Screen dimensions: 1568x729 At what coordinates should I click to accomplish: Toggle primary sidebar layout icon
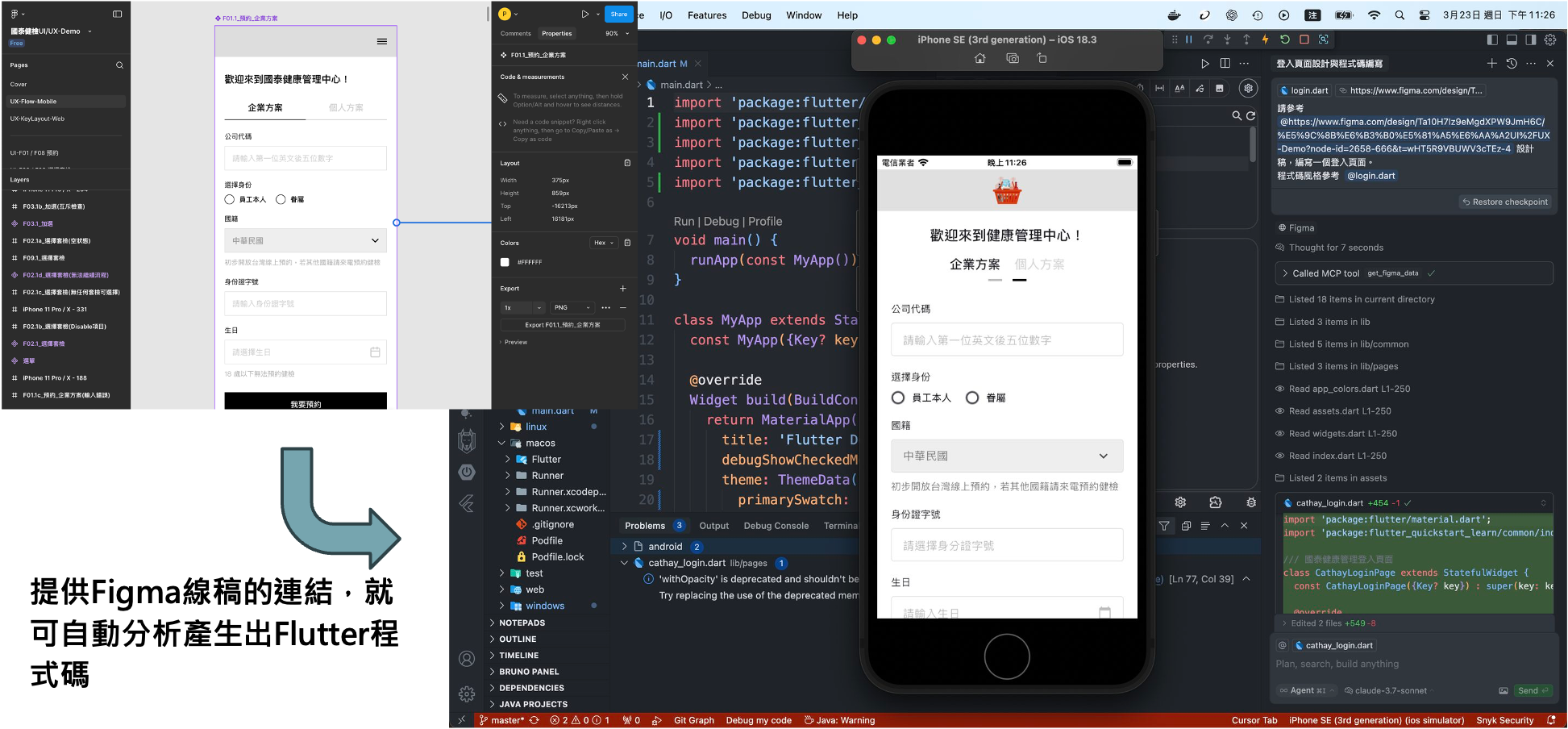point(1492,39)
